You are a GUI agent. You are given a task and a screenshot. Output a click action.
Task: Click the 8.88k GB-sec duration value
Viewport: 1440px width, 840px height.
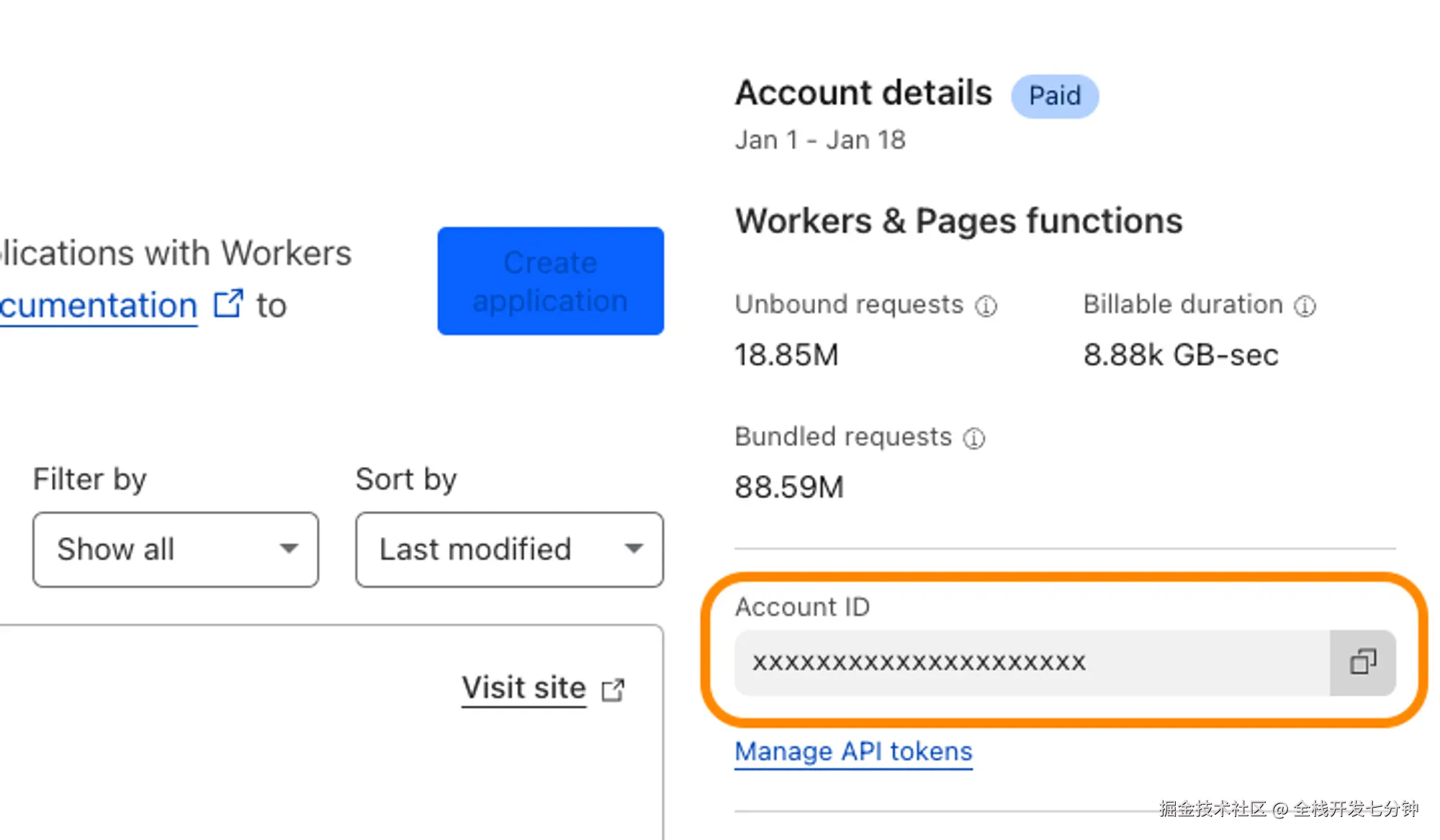[1180, 355]
